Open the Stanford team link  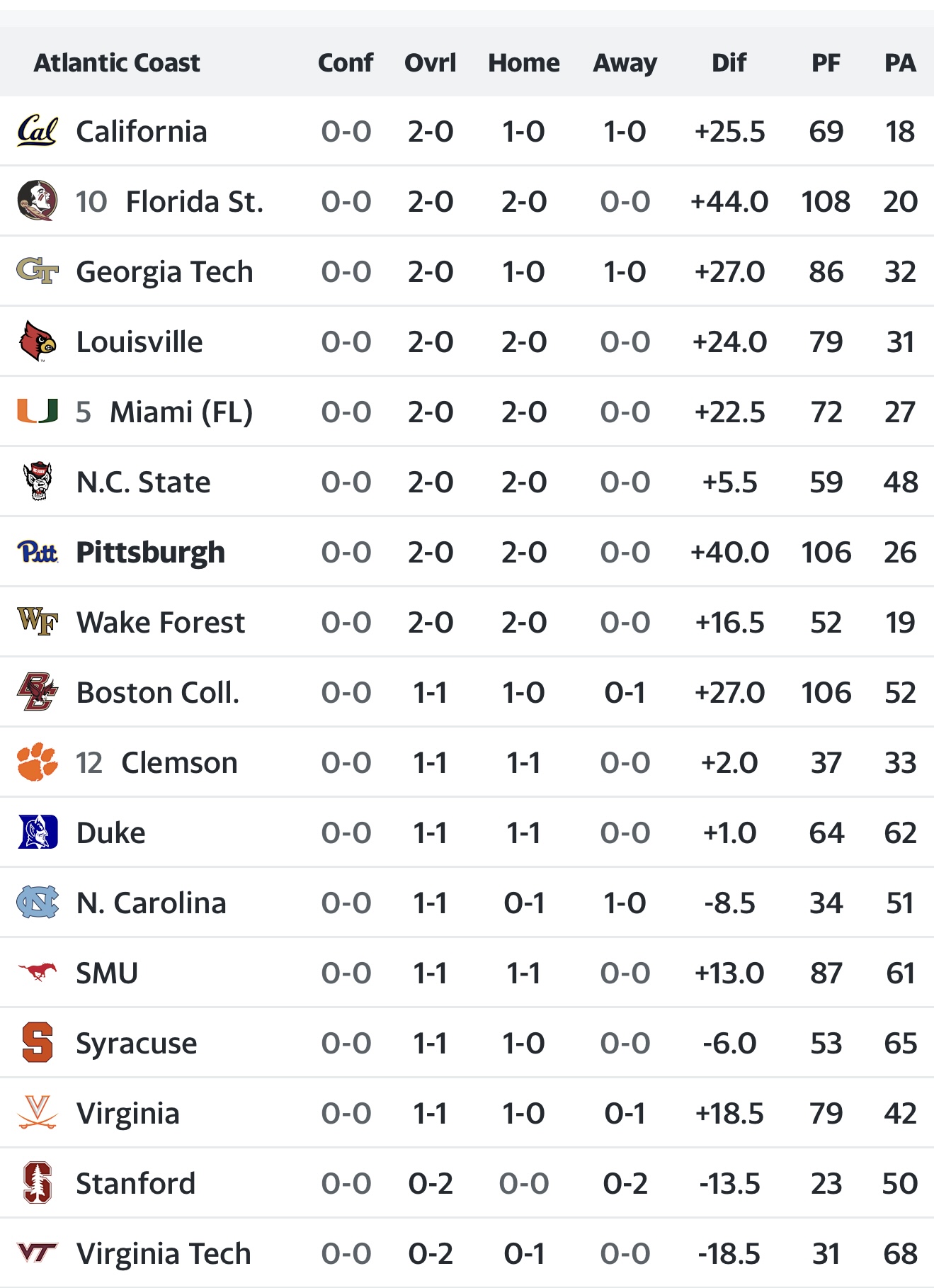pos(135,1184)
